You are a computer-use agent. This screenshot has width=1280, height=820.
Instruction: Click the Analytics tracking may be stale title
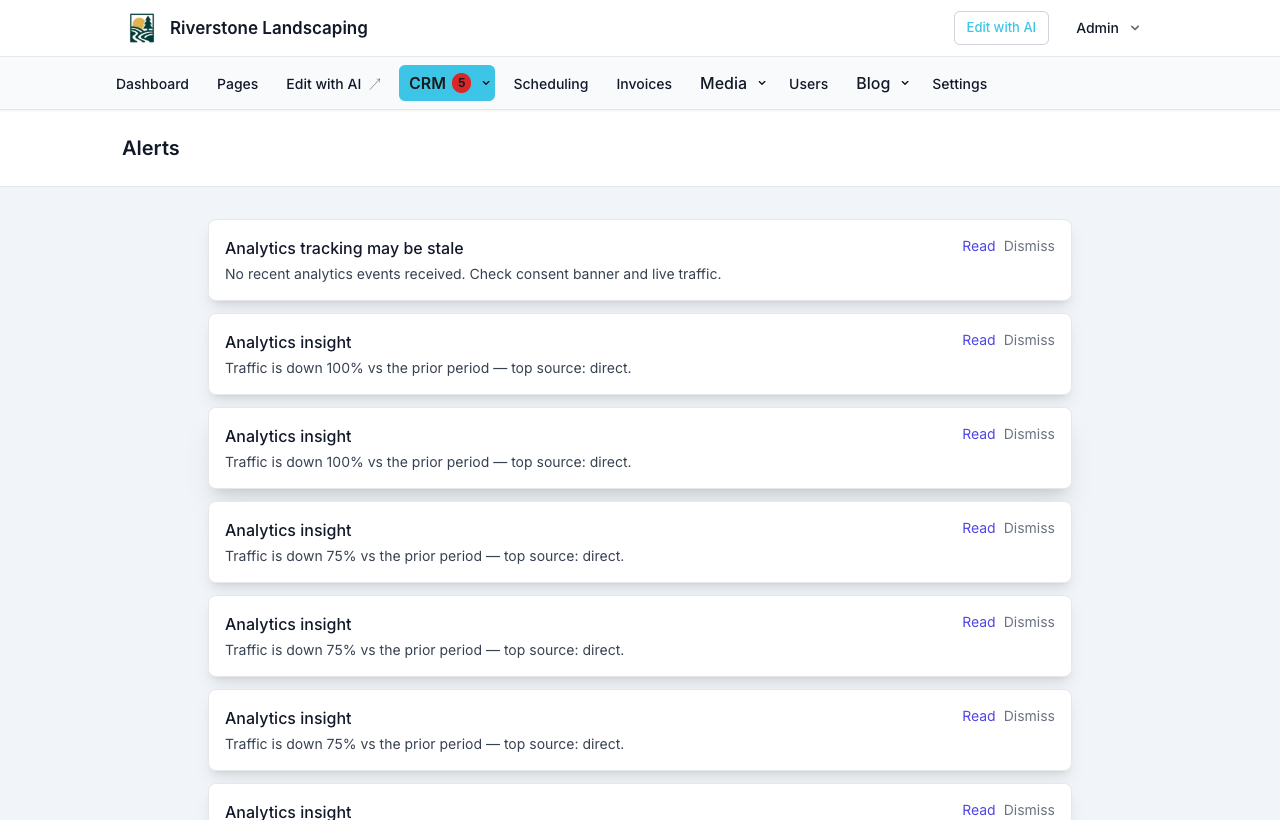tap(344, 248)
